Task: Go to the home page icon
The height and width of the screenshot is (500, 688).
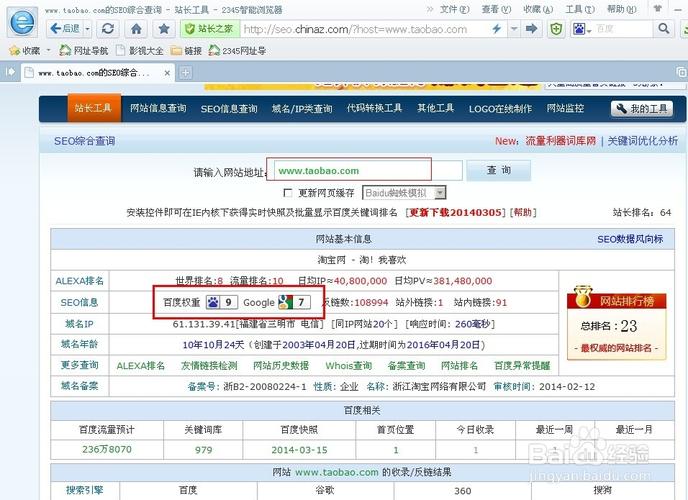Action: coord(136,29)
